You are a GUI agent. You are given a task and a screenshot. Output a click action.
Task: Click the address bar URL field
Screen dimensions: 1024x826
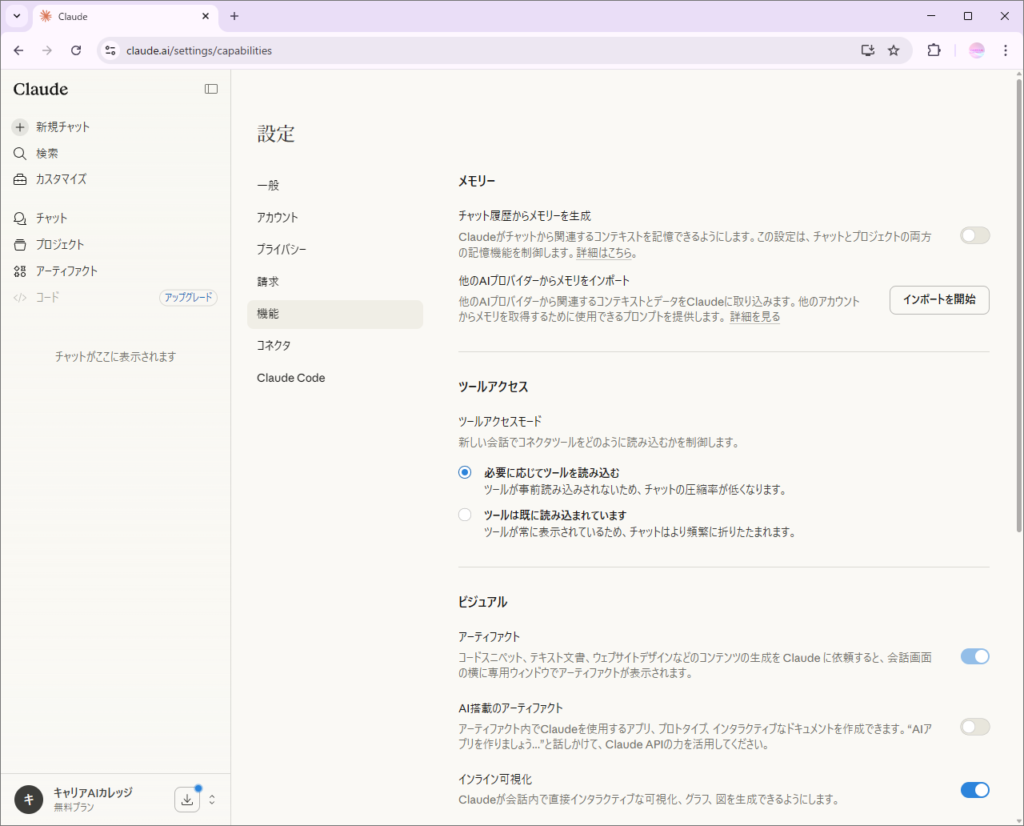(480, 50)
